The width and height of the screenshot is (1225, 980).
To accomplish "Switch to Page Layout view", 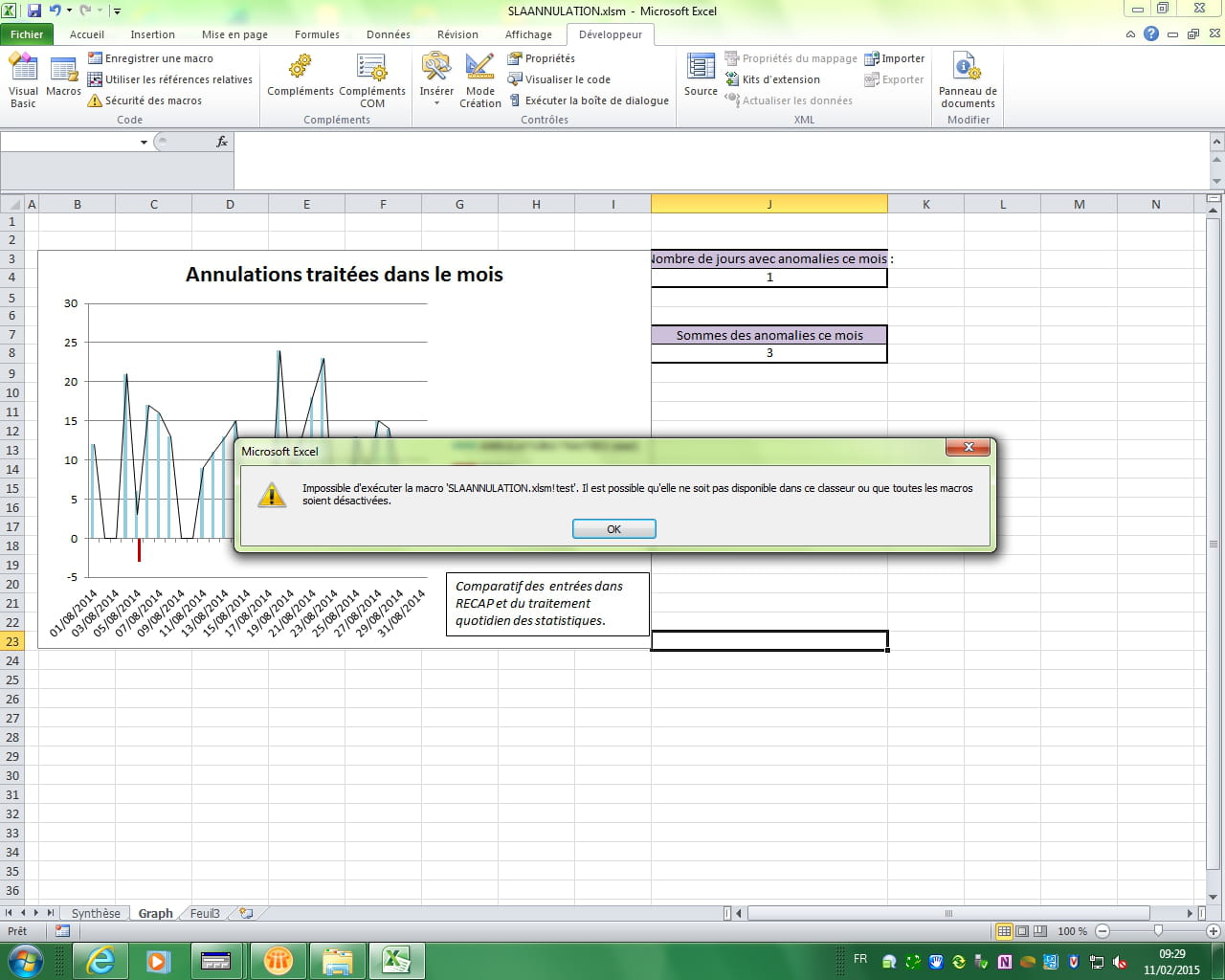I will [x=1022, y=931].
